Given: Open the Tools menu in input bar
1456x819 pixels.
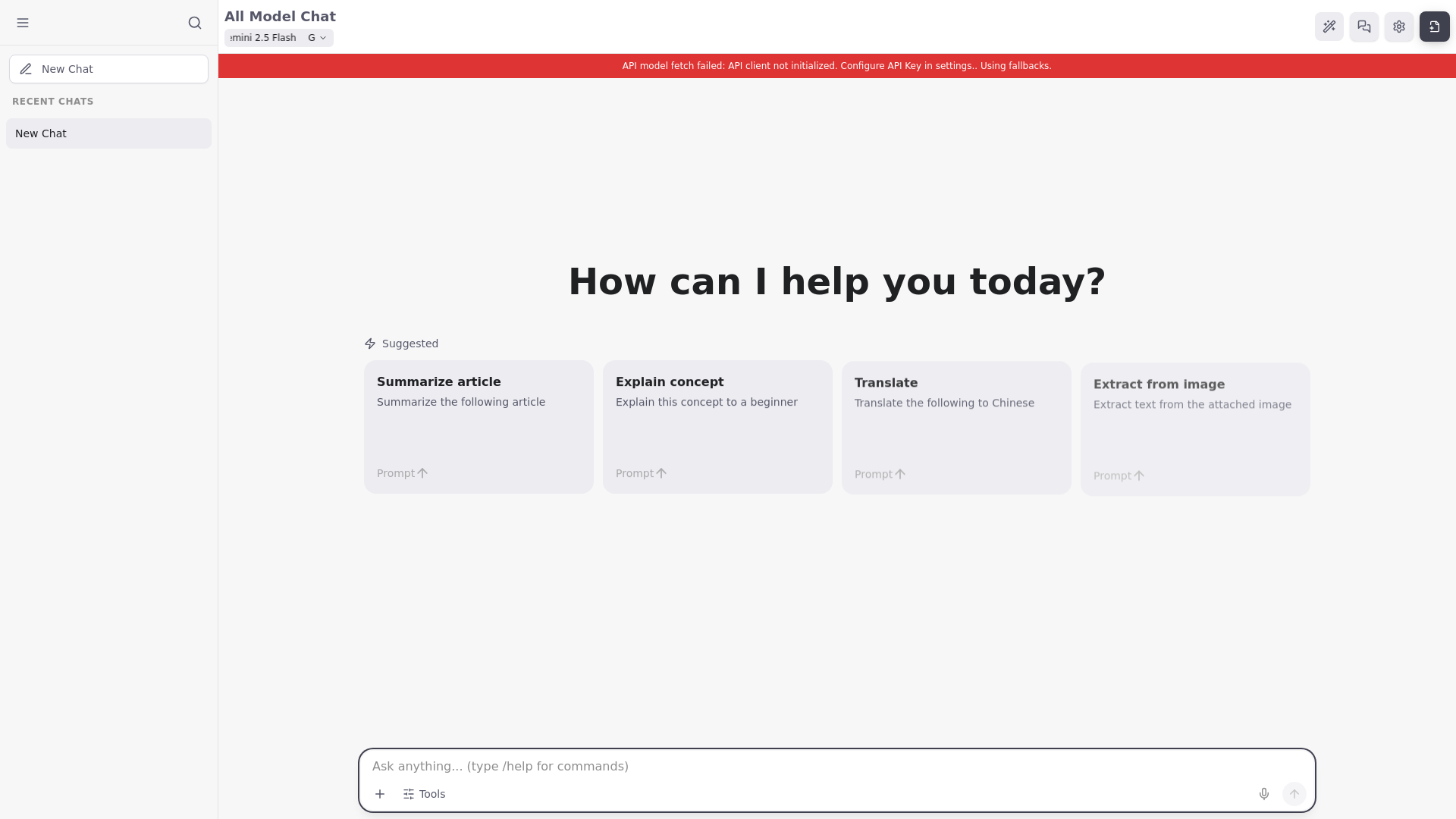Looking at the screenshot, I should tap(424, 794).
